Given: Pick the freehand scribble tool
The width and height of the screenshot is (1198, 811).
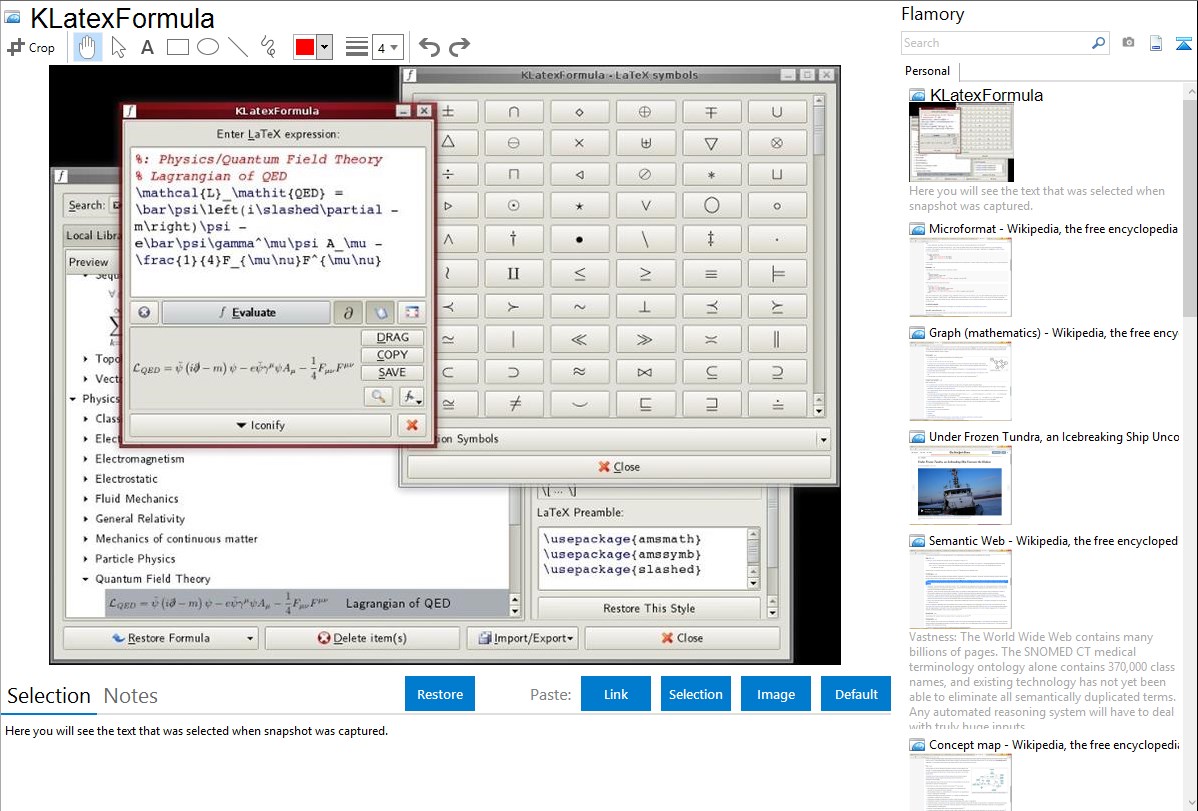Looking at the screenshot, I should pyautogui.click(x=268, y=47).
